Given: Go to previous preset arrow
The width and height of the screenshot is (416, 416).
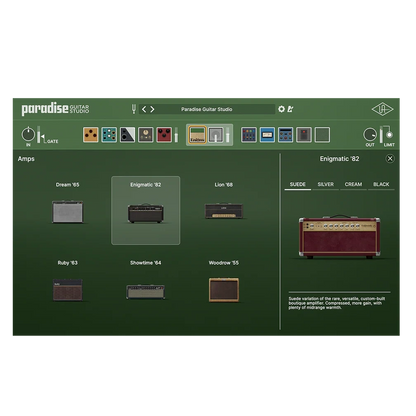Looking at the screenshot, I should (x=144, y=109).
